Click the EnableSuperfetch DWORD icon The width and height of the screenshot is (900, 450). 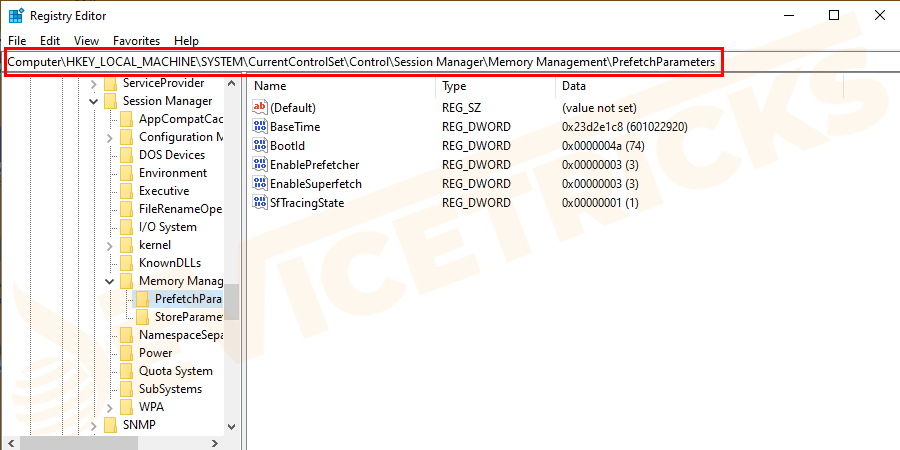coord(260,184)
